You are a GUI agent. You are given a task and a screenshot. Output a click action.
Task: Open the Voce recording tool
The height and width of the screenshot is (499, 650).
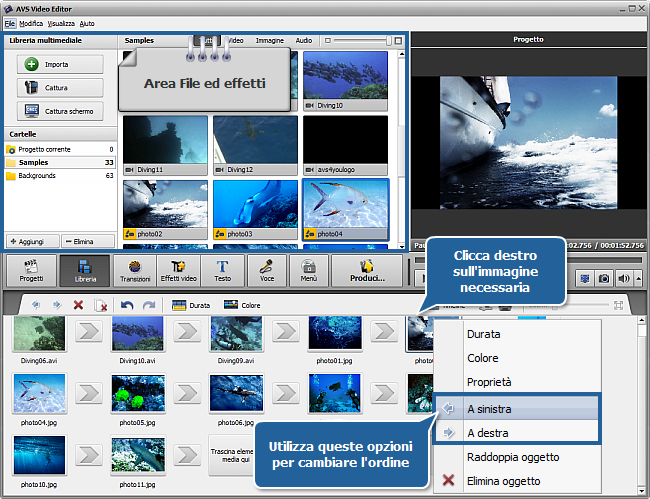point(267,271)
